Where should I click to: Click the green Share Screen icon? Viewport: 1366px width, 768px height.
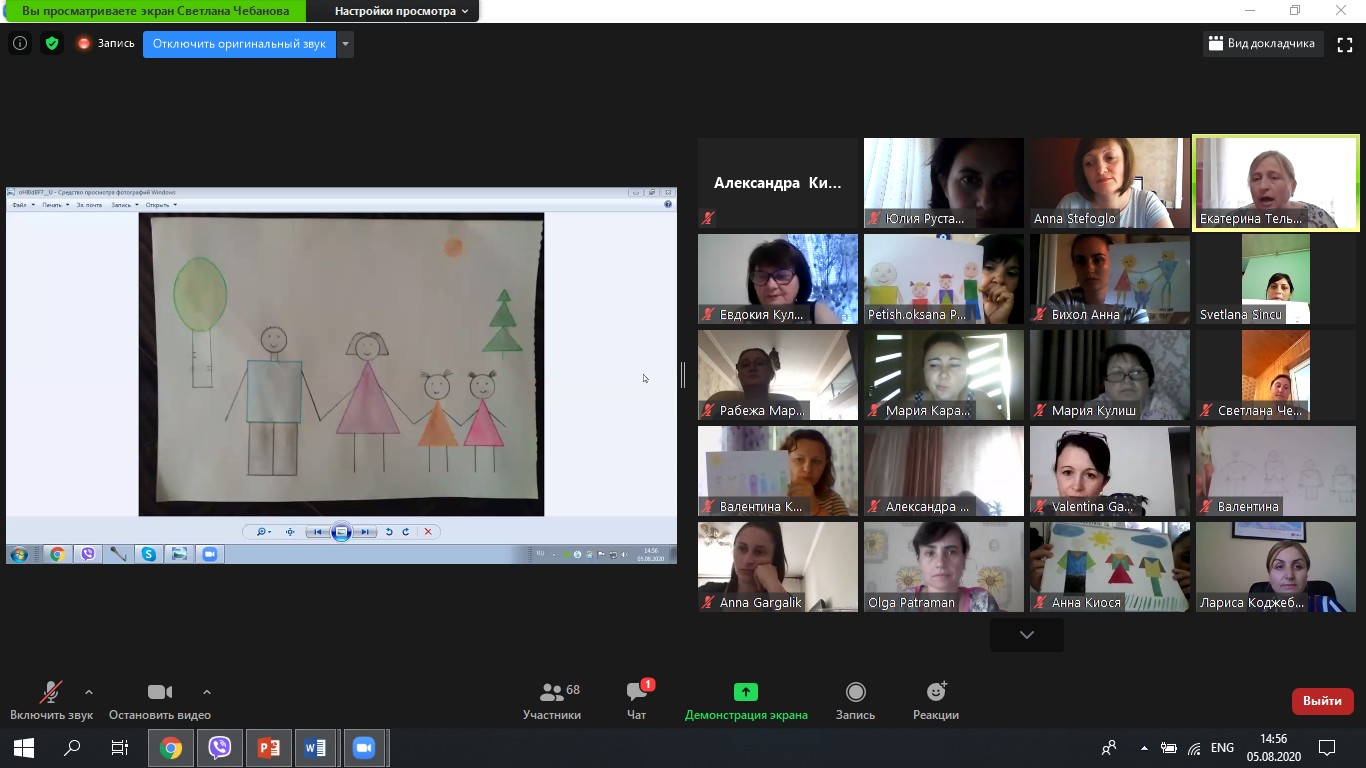tap(746, 692)
